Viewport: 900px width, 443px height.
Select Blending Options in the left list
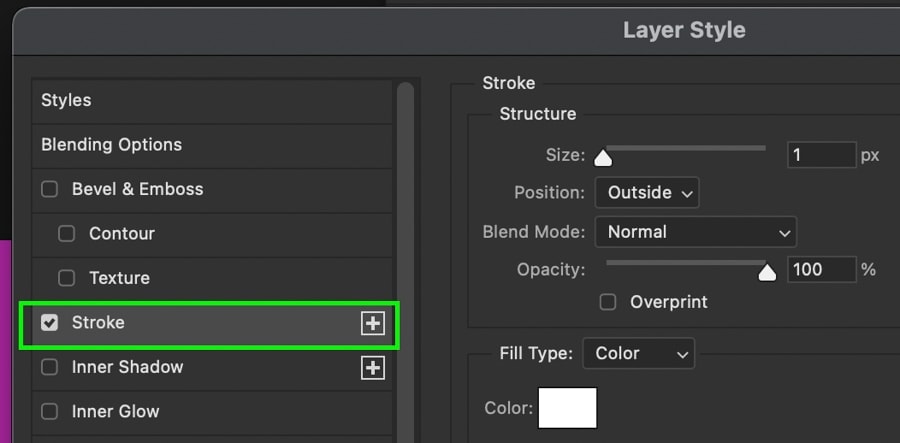[x=212, y=145]
